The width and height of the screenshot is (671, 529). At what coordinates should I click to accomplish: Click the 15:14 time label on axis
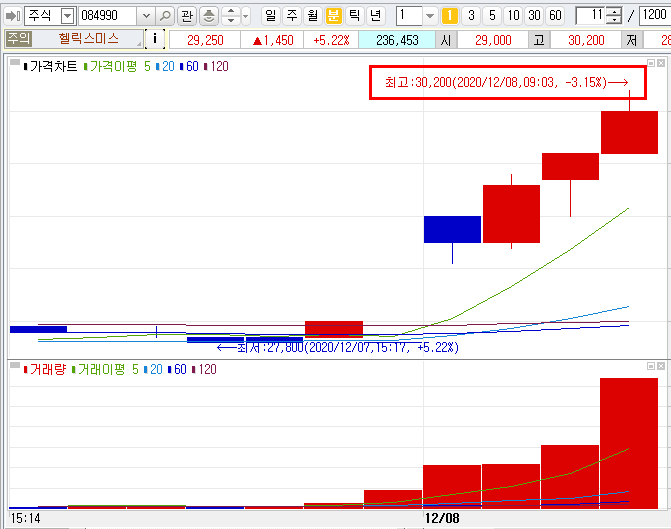25,518
